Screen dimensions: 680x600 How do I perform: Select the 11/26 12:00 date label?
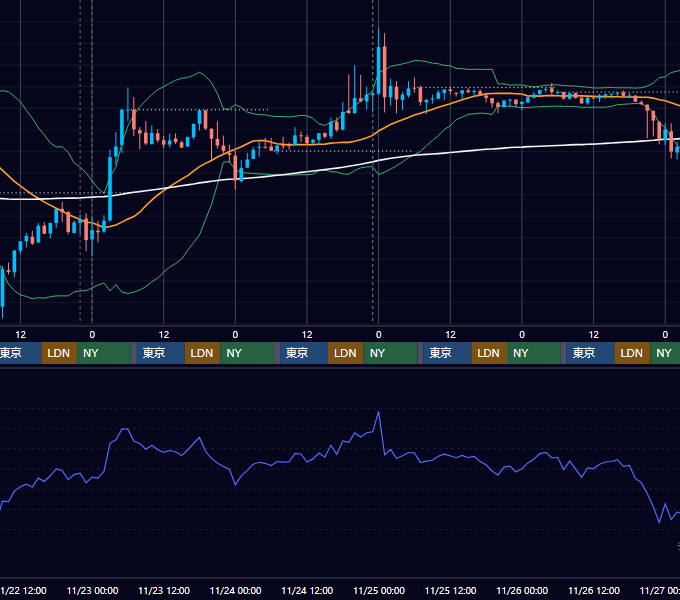pyautogui.click(x=594, y=590)
